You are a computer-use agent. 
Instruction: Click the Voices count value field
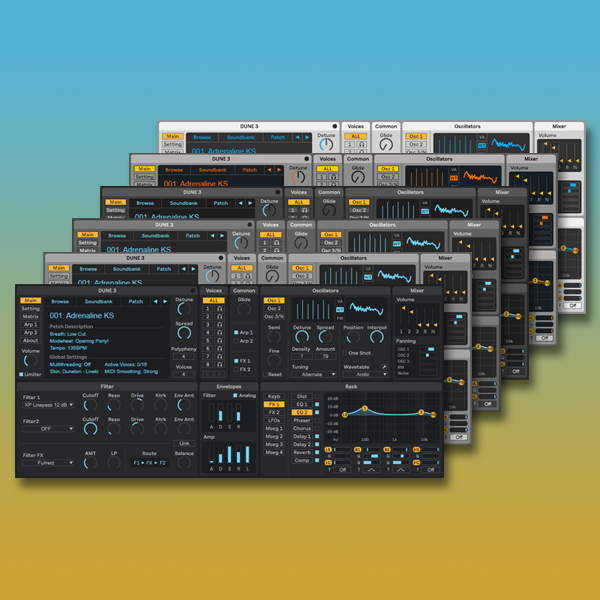click(184, 374)
